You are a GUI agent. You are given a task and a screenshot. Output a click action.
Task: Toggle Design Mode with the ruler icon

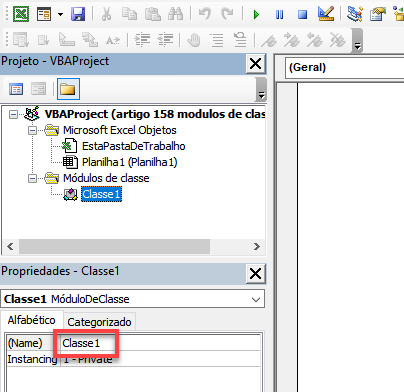(326, 14)
